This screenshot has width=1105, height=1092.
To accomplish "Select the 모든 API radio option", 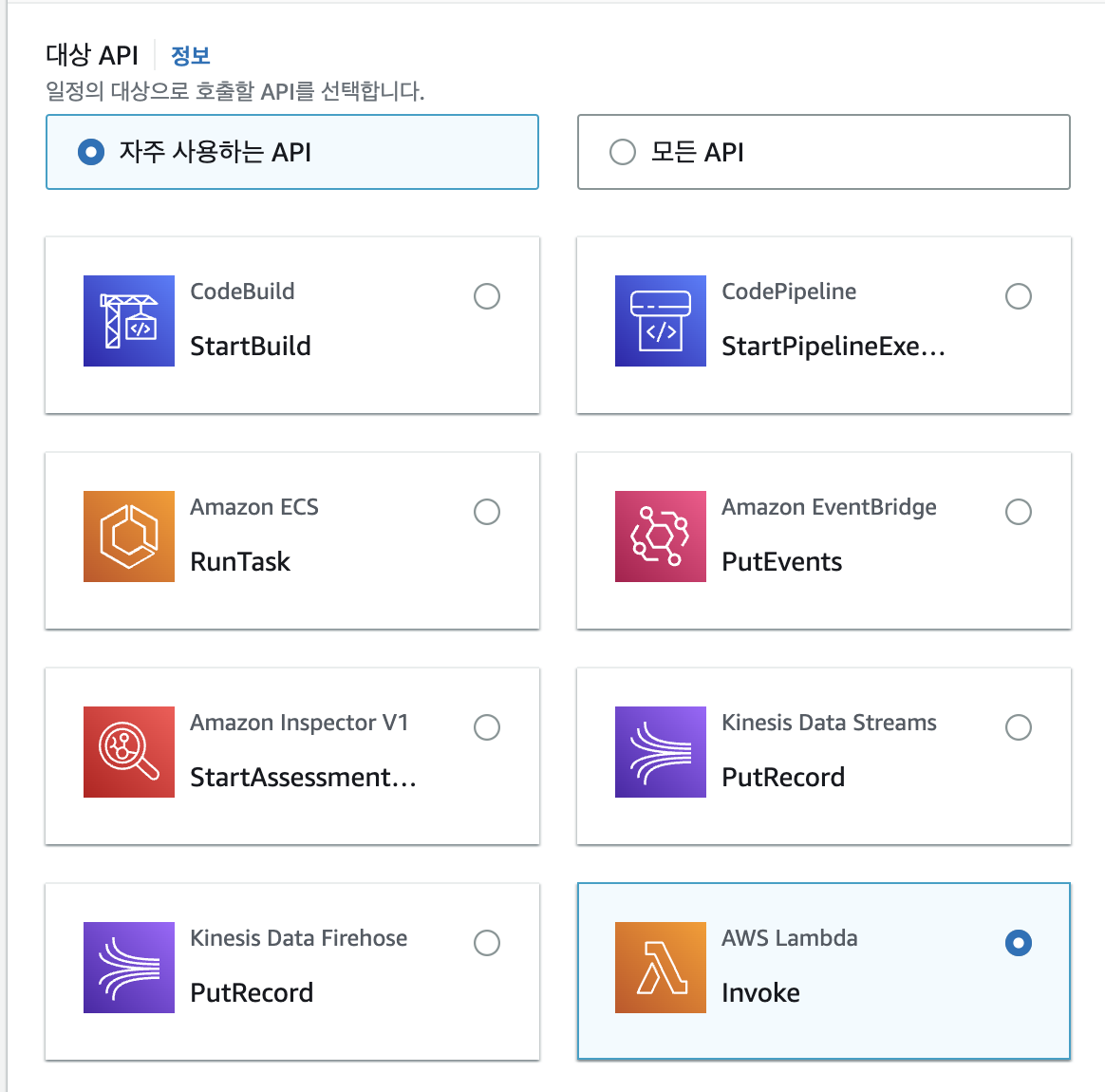I will point(623,152).
